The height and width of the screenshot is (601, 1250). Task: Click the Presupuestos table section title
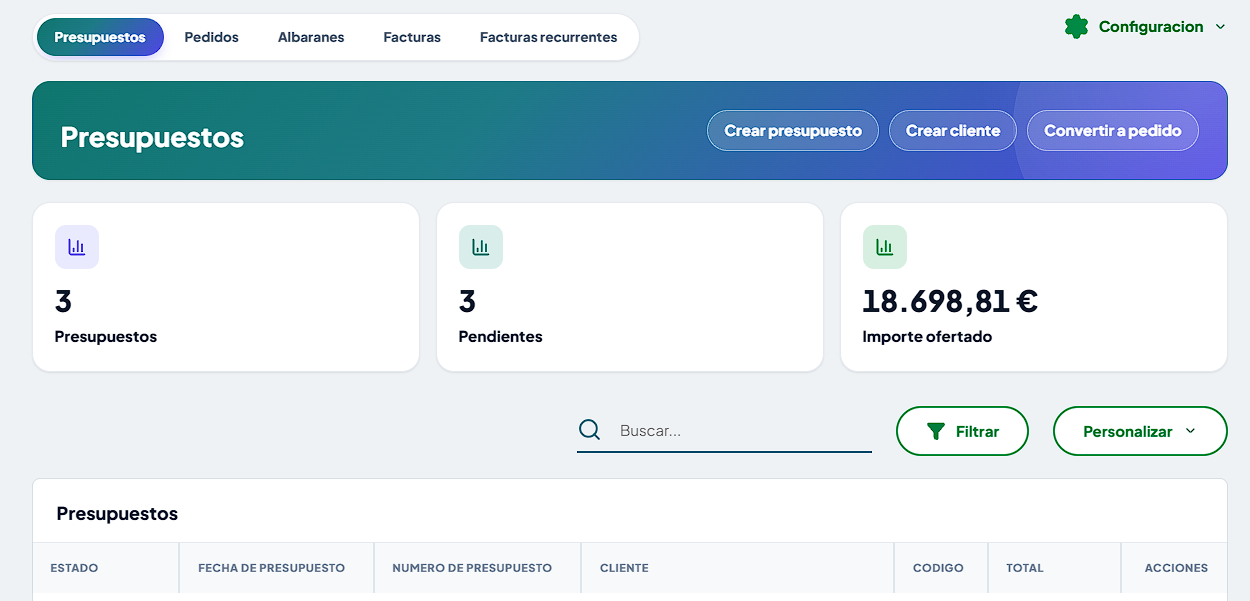click(117, 514)
